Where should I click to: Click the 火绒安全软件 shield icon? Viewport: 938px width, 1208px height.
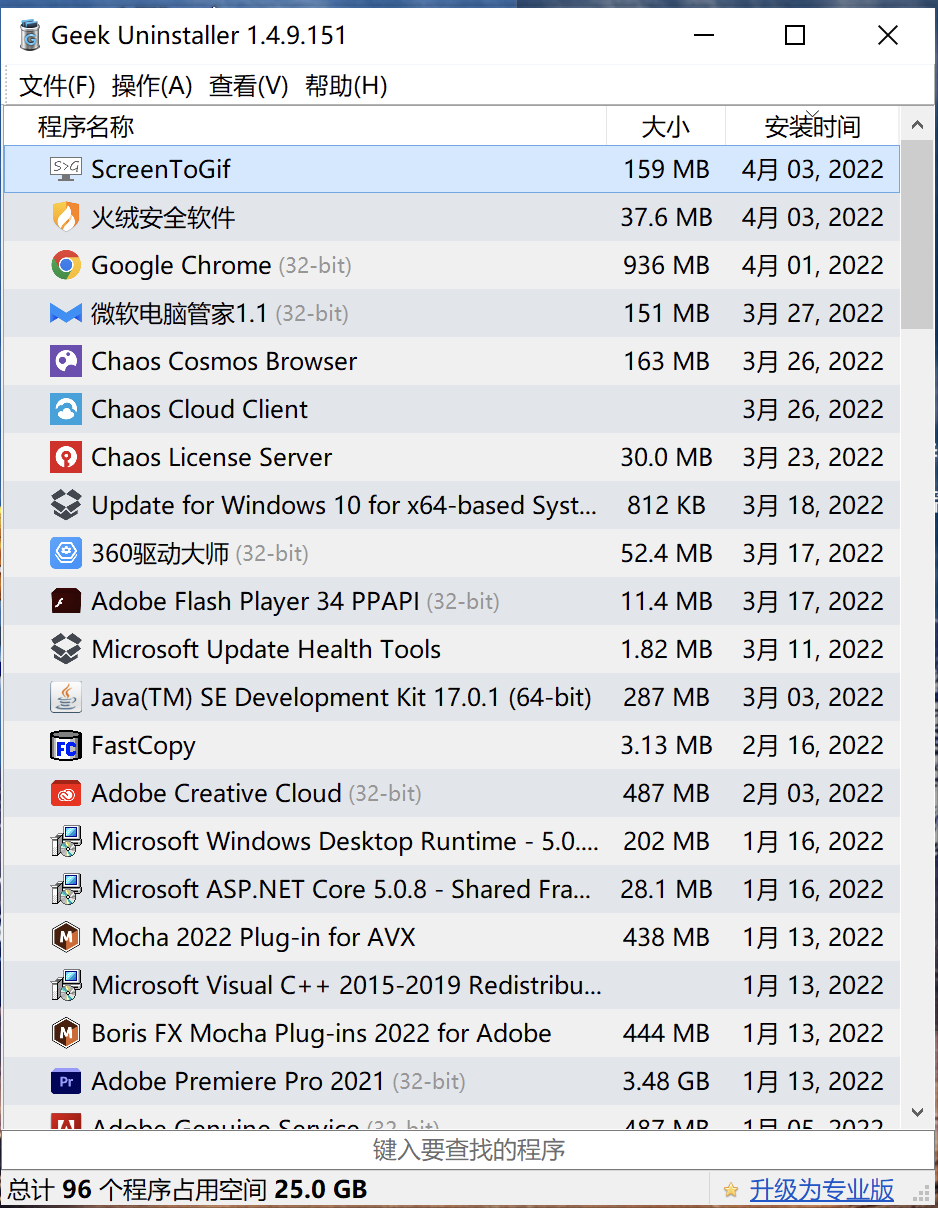click(x=66, y=217)
